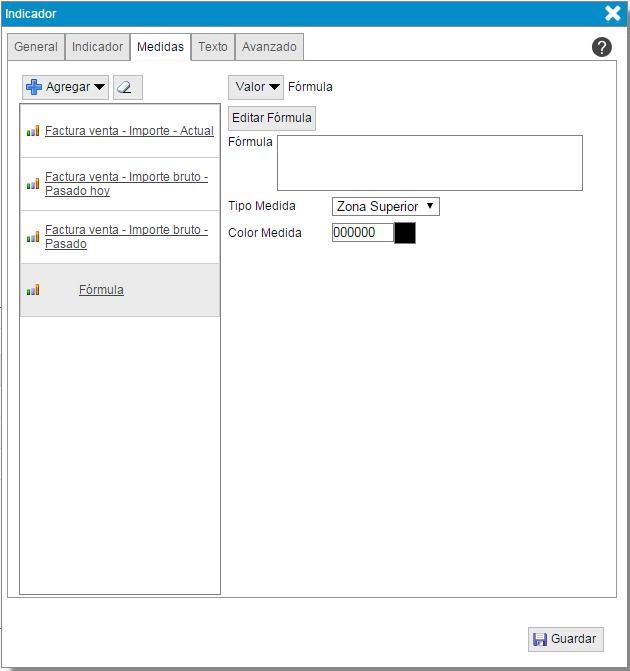Open the Agregar dropdown menu
The width and height of the screenshot is (630, 671).
66,87
